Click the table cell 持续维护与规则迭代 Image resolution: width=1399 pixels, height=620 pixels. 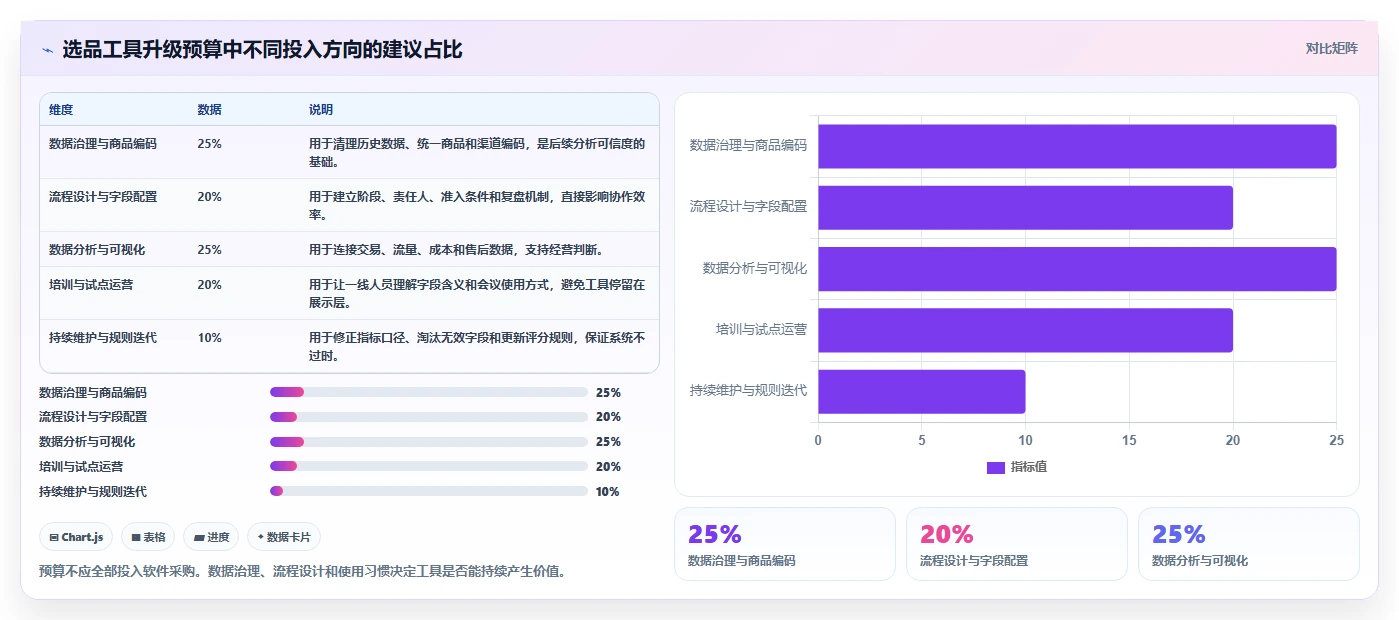click(x=103, y=337)
